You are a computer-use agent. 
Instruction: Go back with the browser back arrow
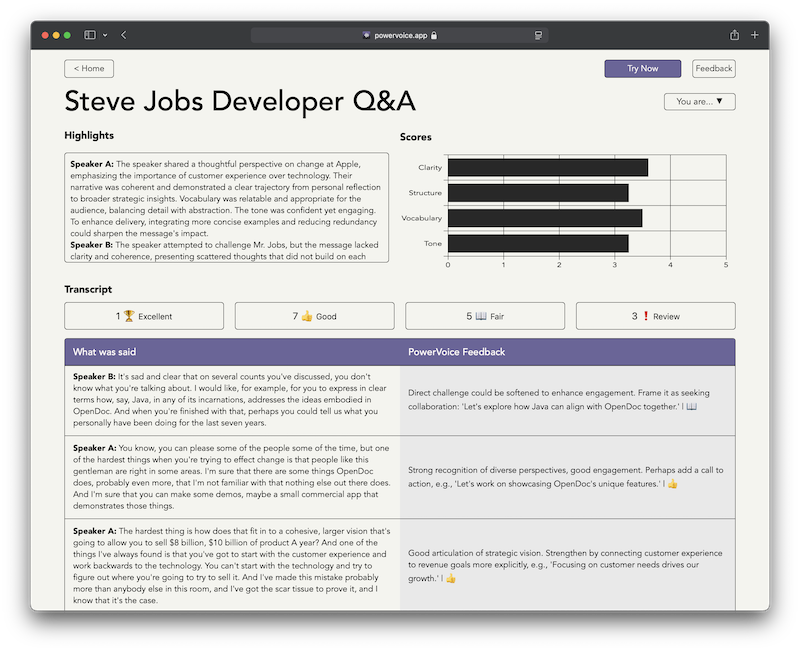(123, 35)
